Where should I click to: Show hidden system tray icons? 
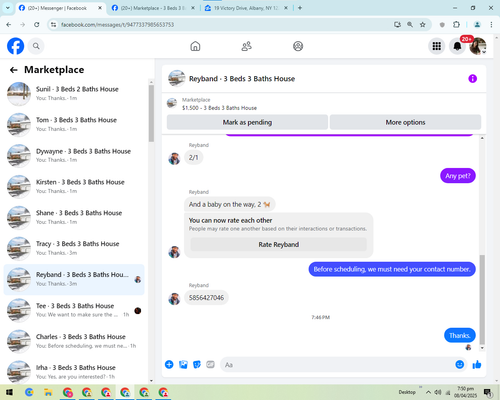click(x=428, y=392)
